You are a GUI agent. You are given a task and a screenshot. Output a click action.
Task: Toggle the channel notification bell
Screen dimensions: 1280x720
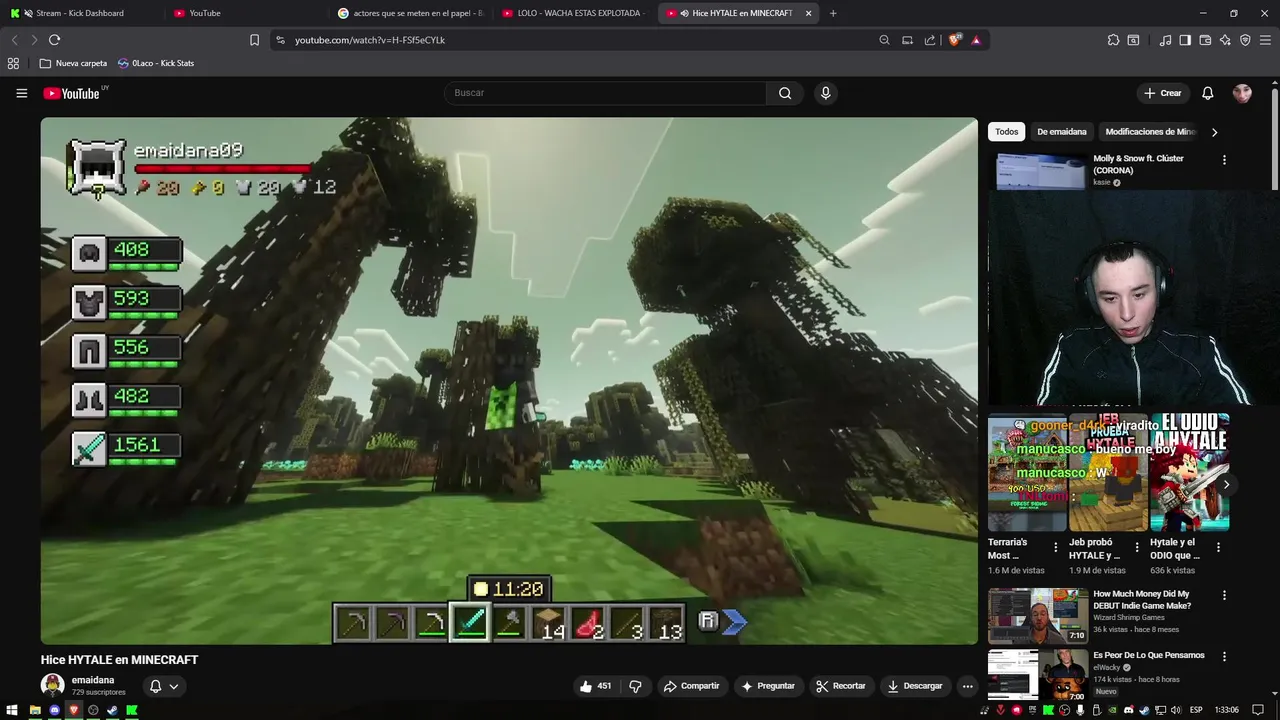155,686
